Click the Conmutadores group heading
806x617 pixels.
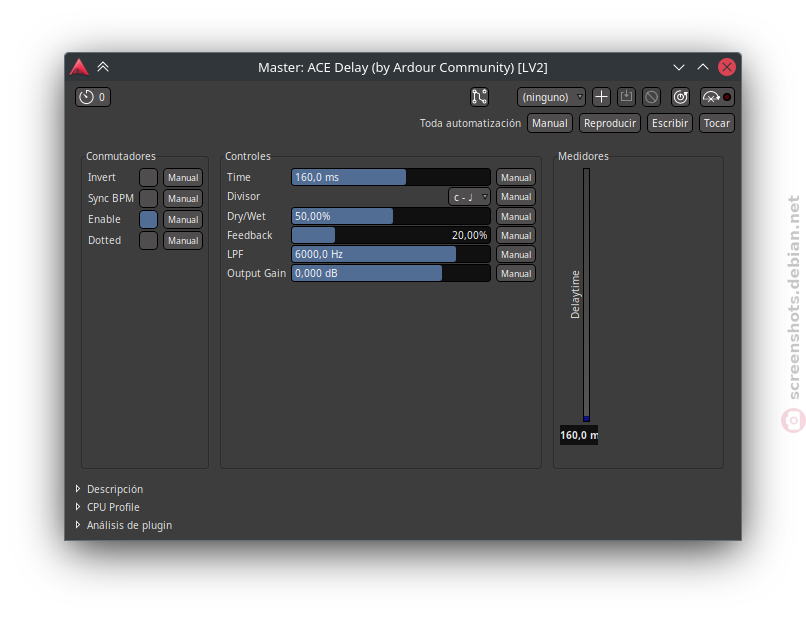pyautogui.click(x=121, y=156)
